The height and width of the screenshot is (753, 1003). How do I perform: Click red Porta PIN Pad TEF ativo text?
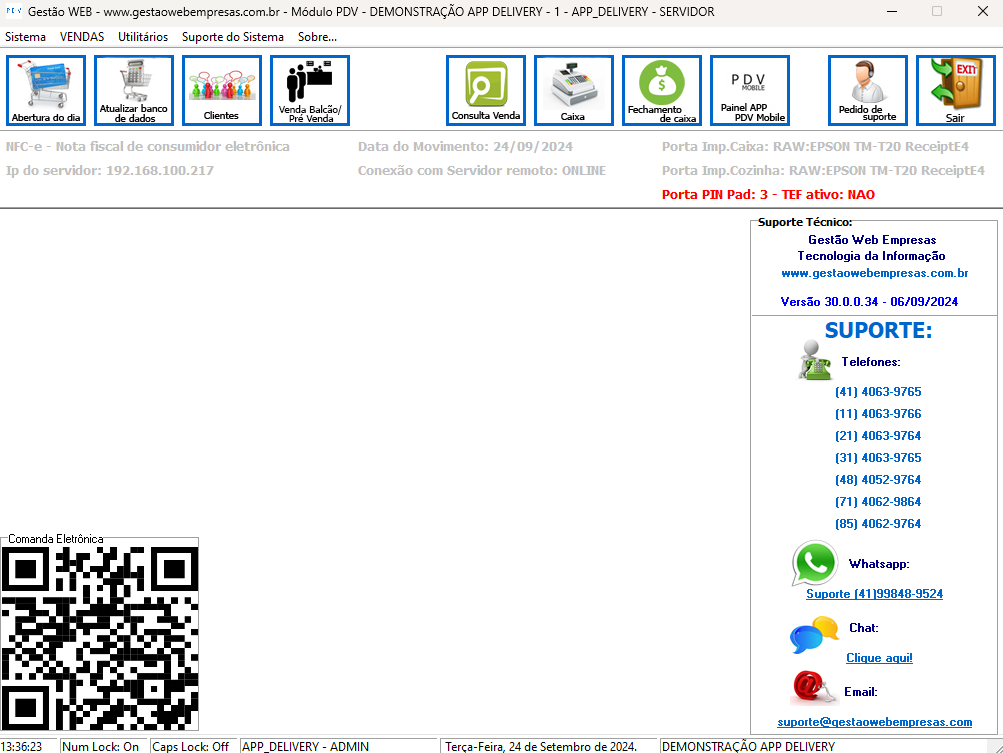click(768, 194)
